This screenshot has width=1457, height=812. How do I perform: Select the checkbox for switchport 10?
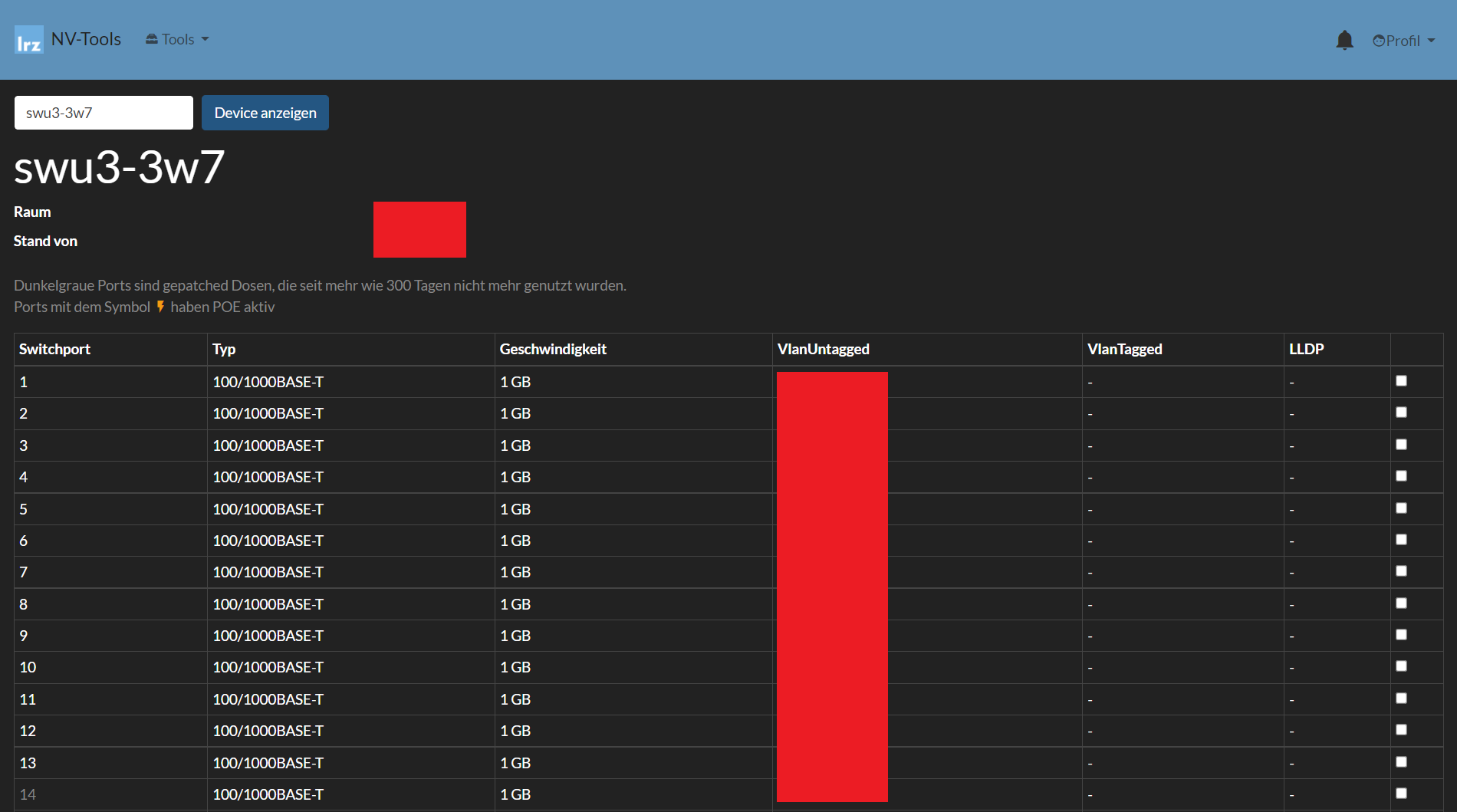pos(1401,666)
